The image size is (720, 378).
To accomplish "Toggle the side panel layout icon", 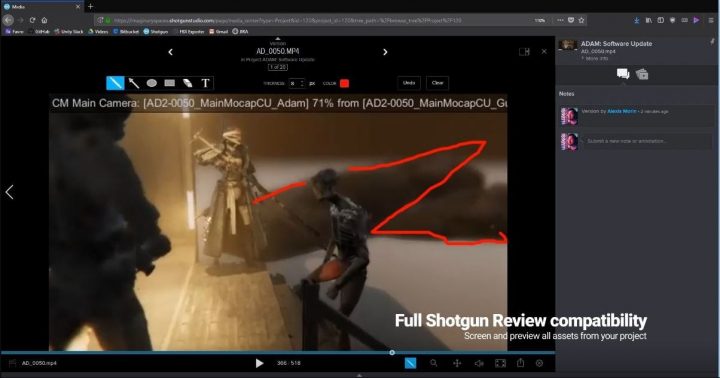I will (x=524, y=52).
